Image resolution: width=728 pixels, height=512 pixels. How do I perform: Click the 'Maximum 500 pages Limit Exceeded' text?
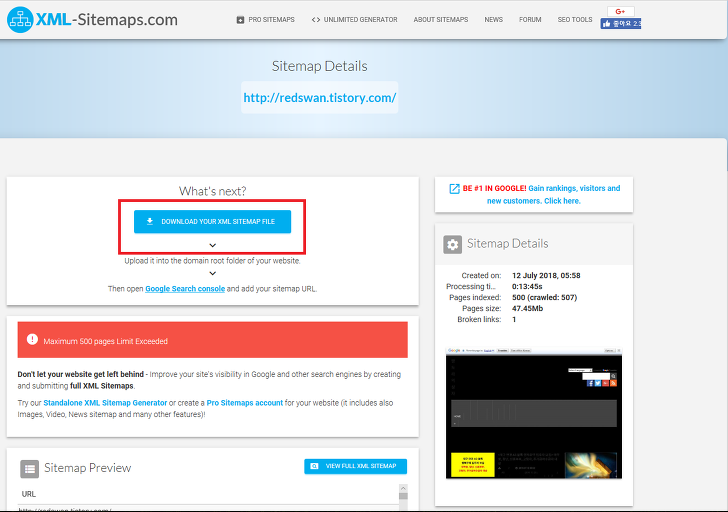(x=105, y=341)
